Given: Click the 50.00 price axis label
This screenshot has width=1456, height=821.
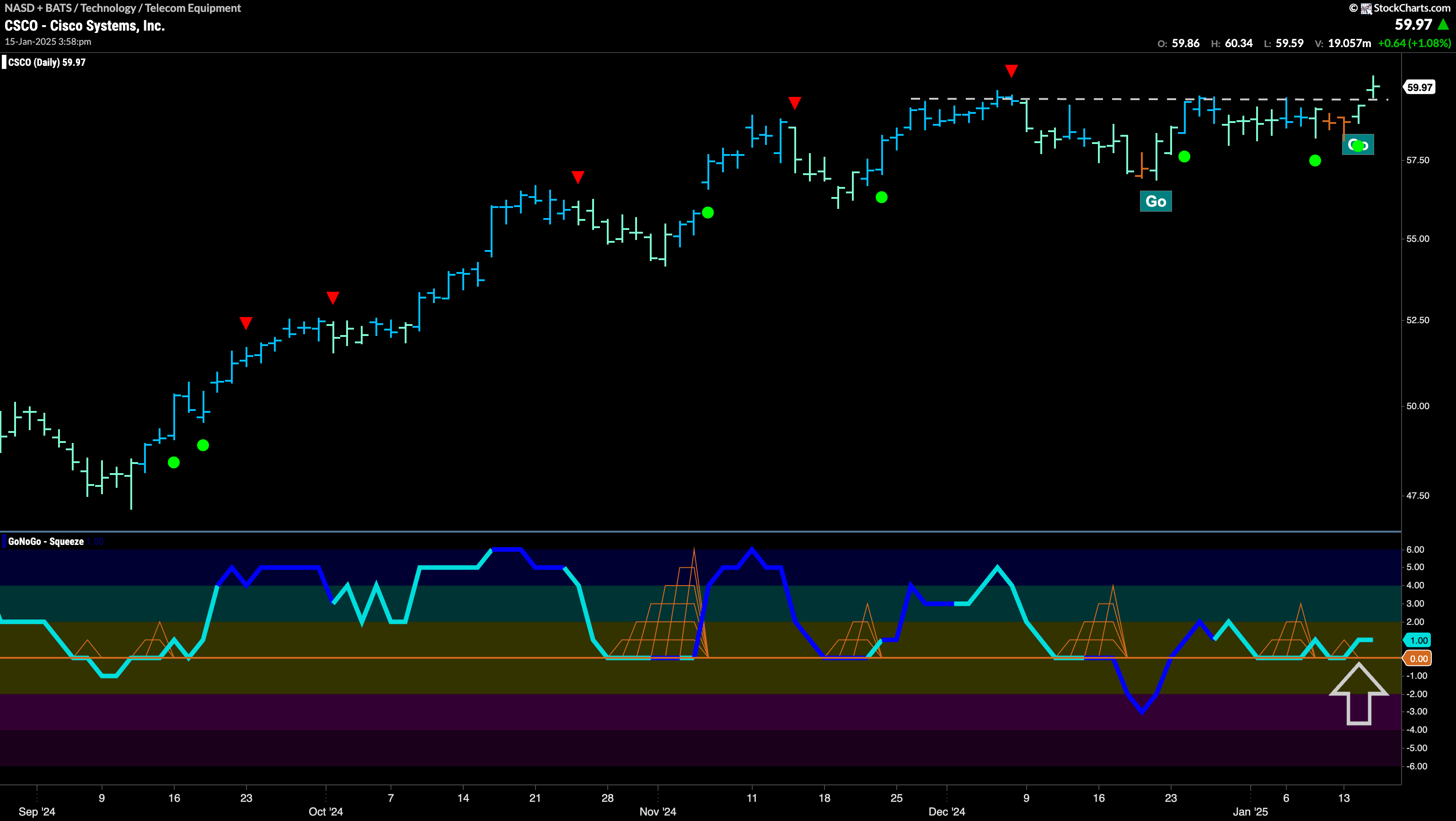Looking at the screenshot, I should [1418, 406].
